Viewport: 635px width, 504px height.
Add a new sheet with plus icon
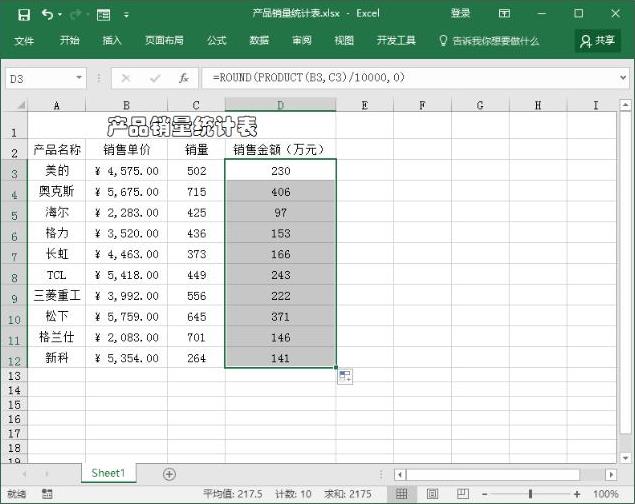tap(169, 474)
